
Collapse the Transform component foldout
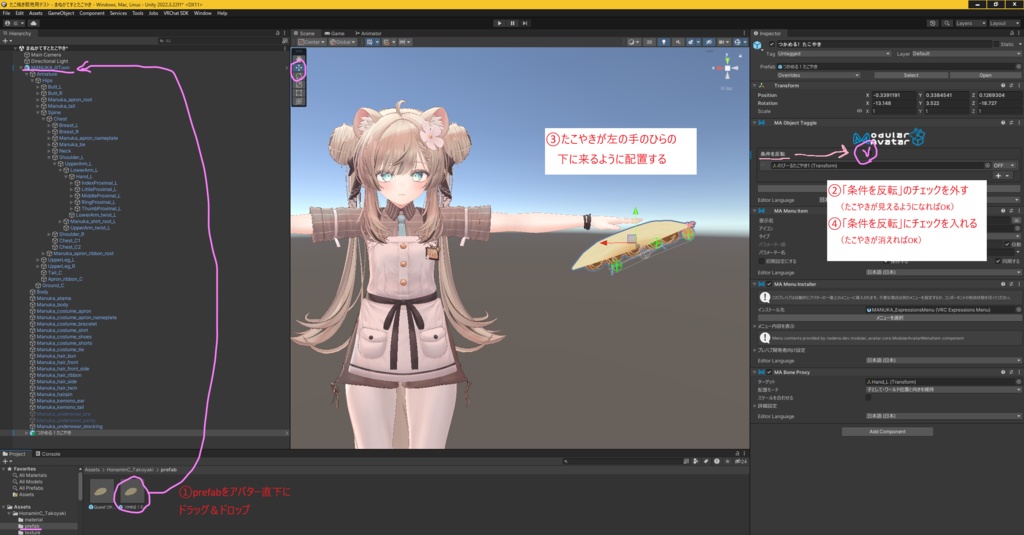coord(755,86)
